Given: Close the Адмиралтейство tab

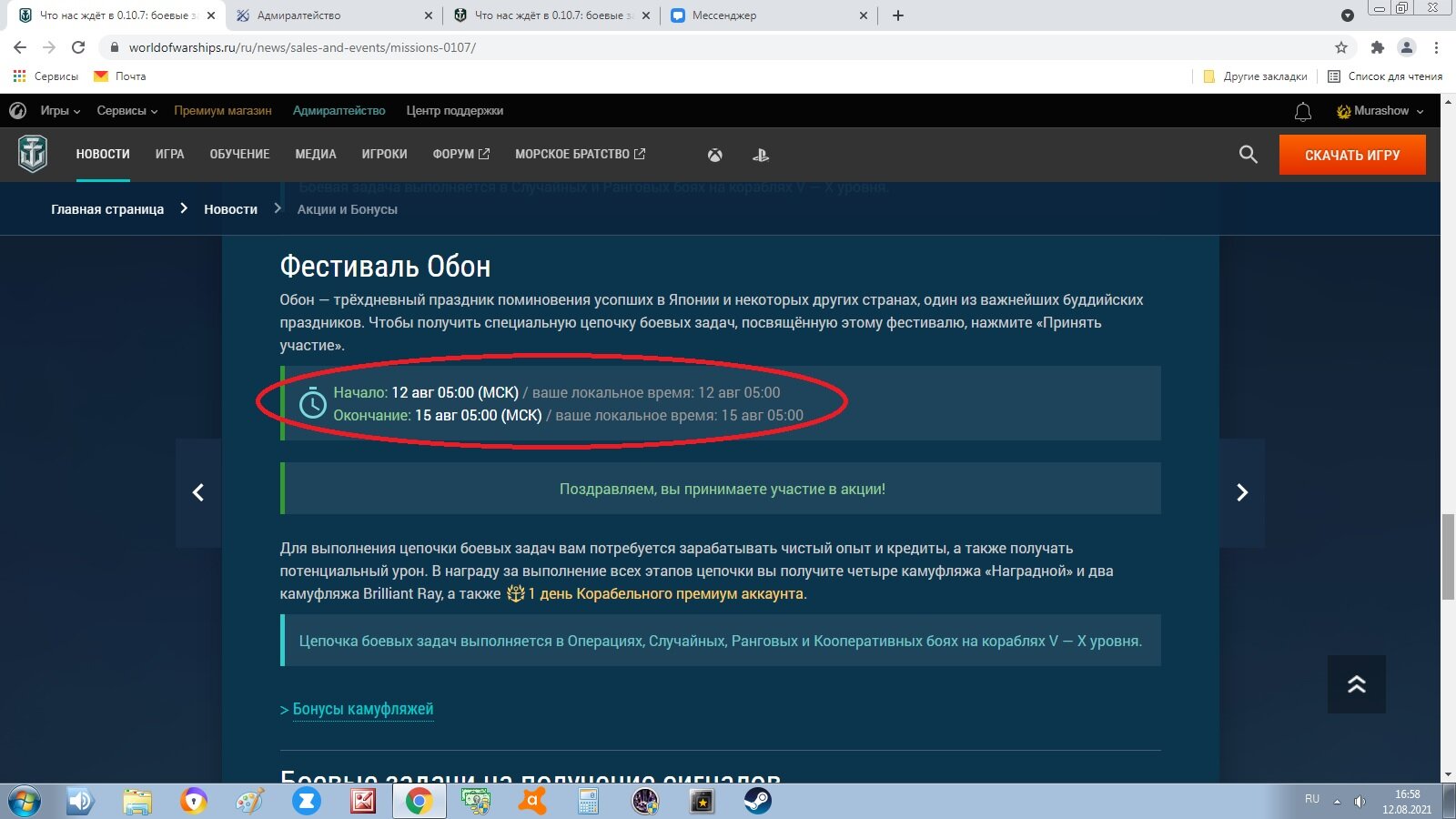Looking at the screenshot, I should pyautogui.click(x=429, y=15).
